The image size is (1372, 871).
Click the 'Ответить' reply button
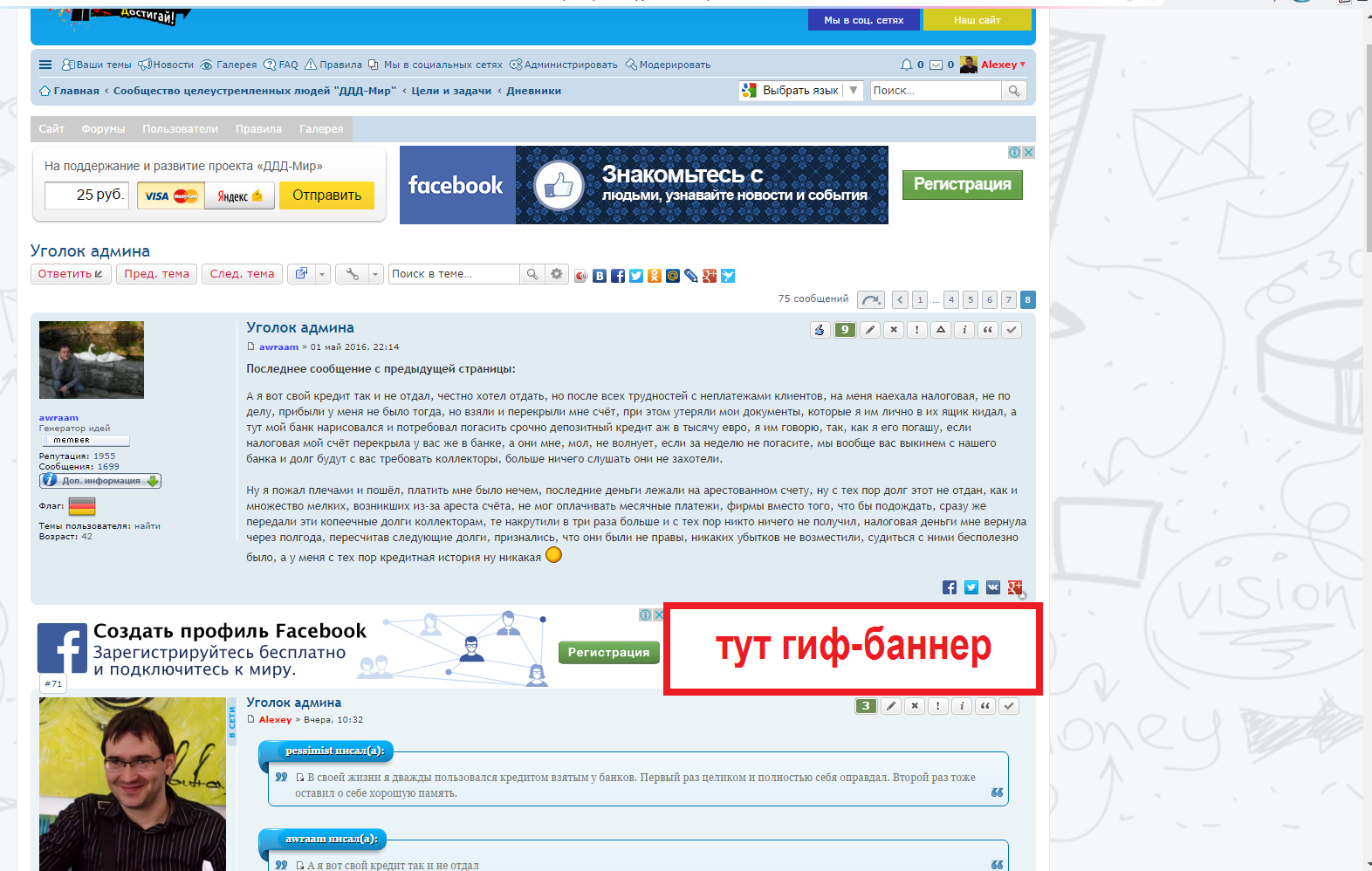click(x=71, y=274)
